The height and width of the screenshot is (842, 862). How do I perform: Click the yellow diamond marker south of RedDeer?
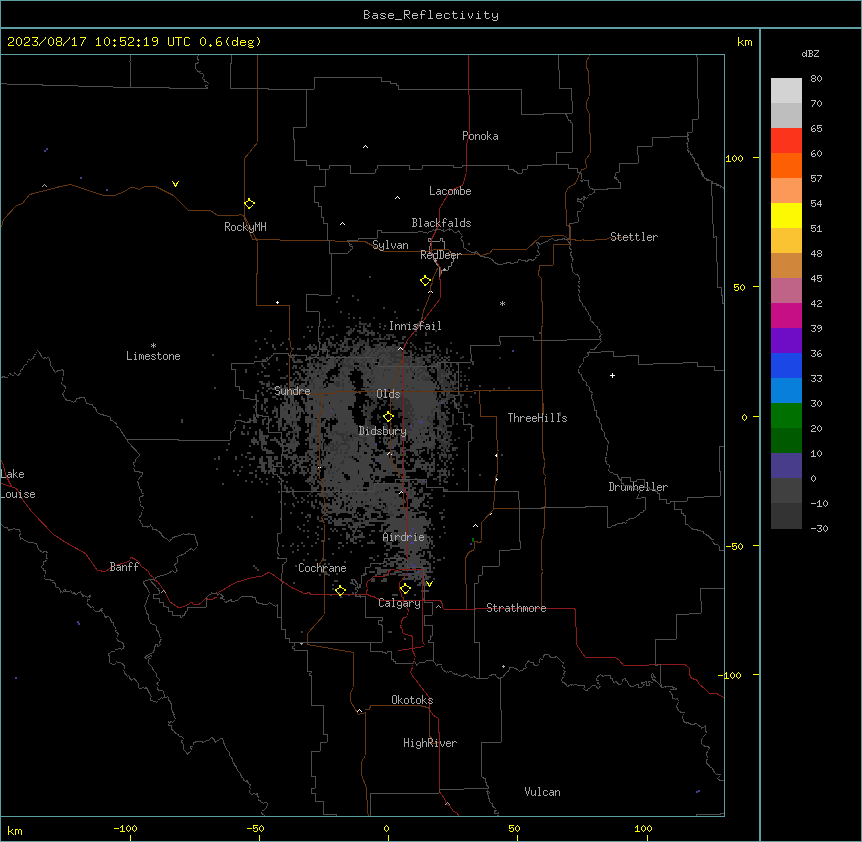click(x=426, y=281)
